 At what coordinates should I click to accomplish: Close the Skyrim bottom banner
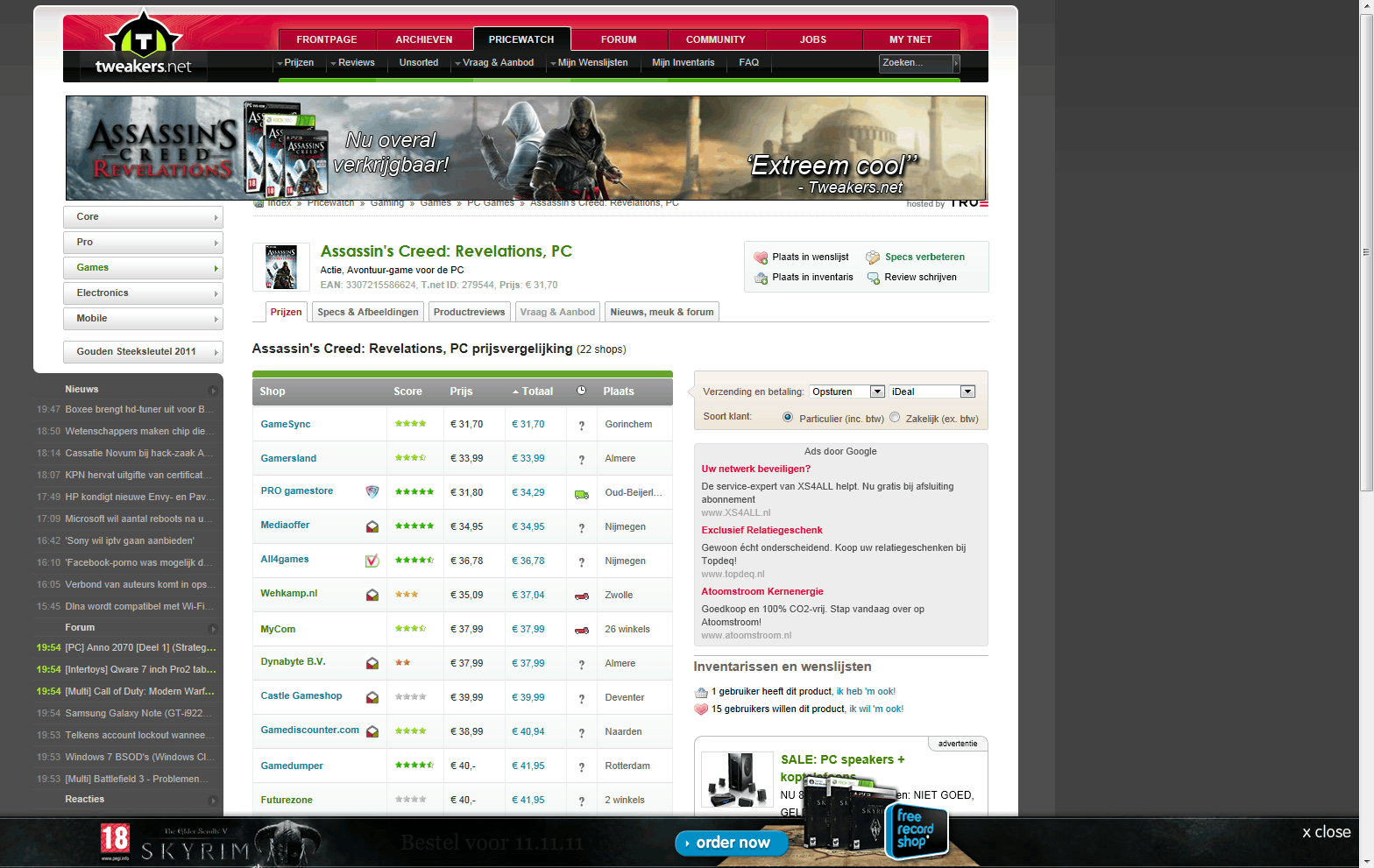pos(1326,832)
